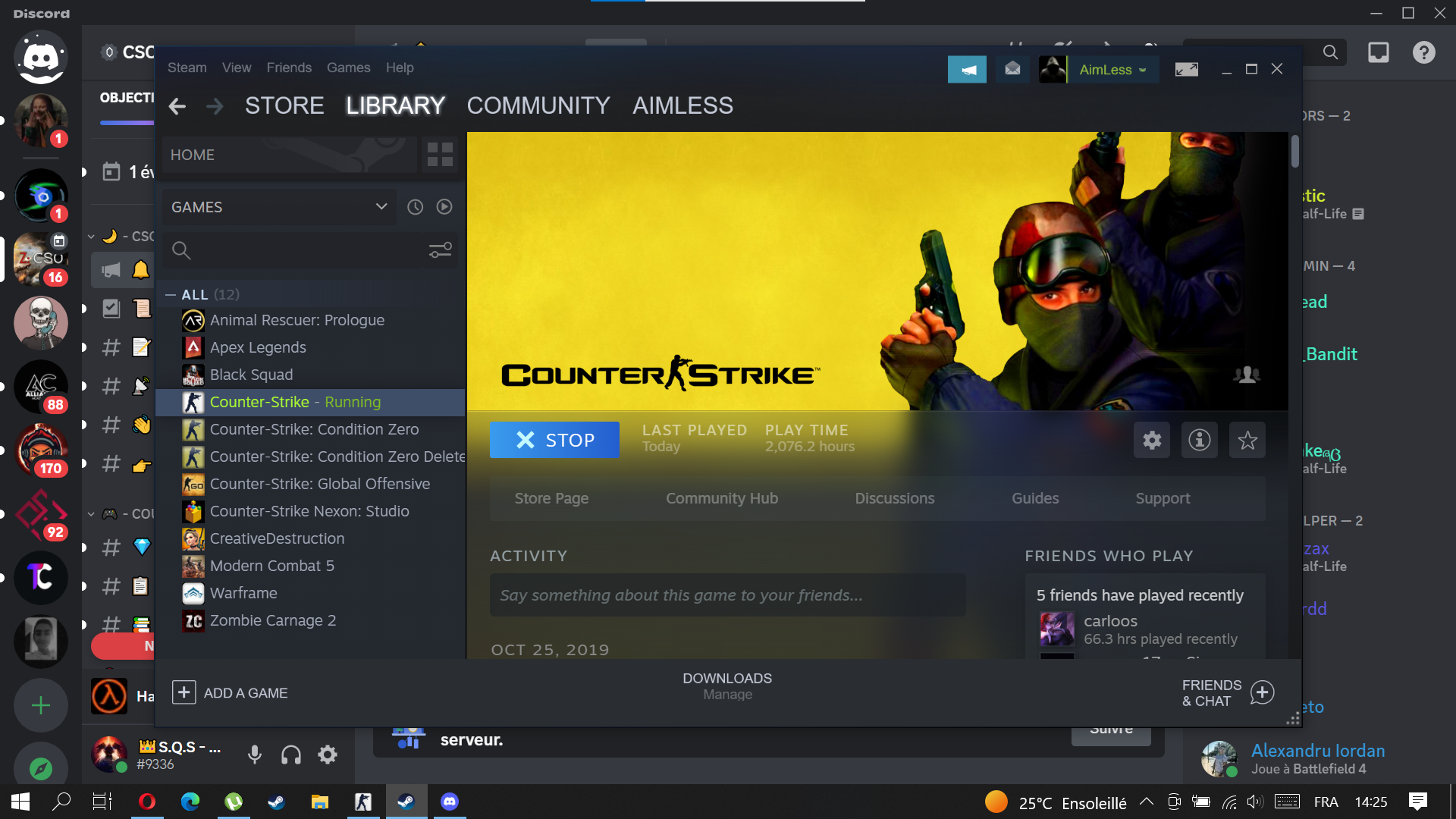Viewport: 1456px width, 819px height.
Task: Switch to grid collections view icon
Action: pos(440,155)
